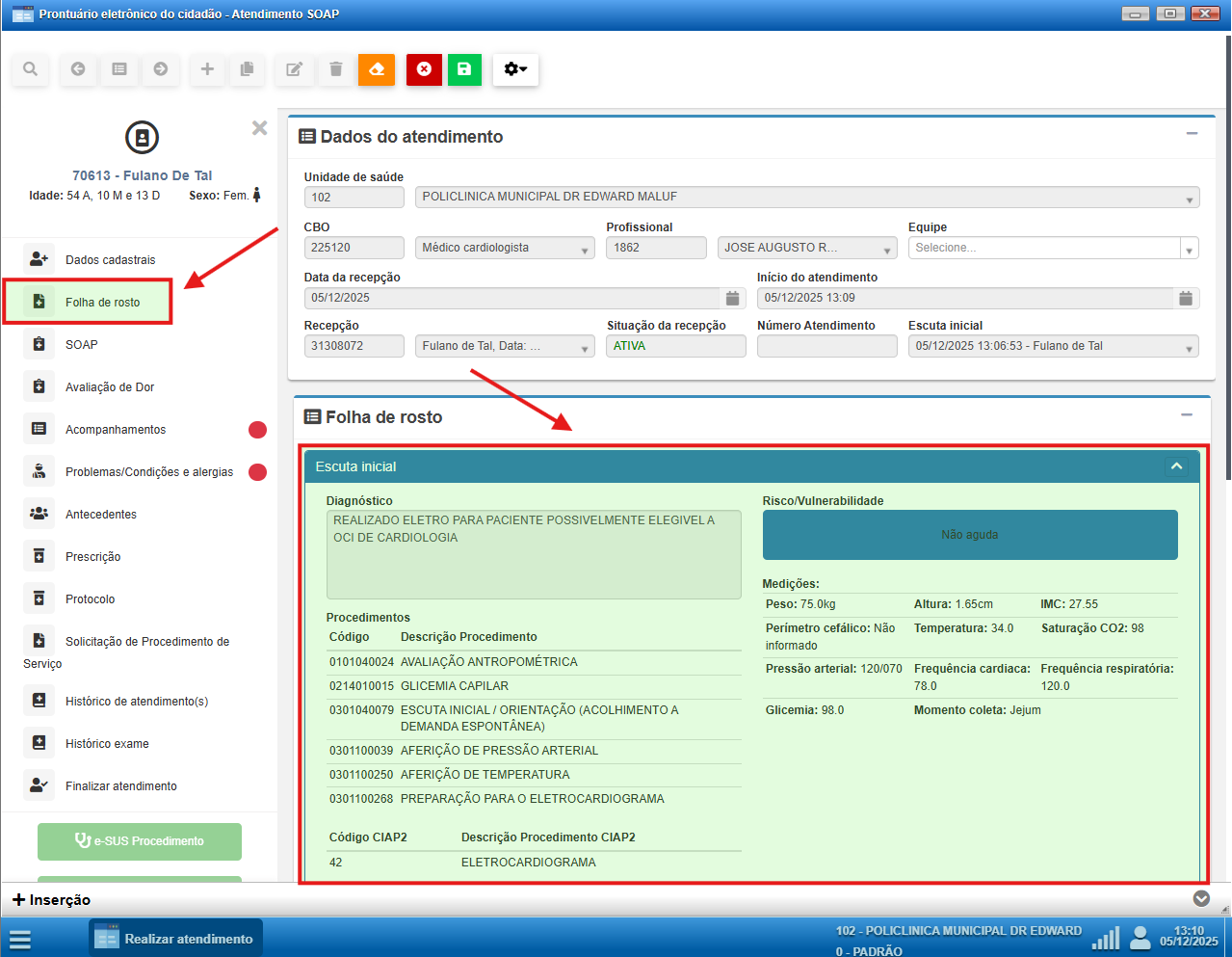Image resolution: width=1232 pixels, height=957 pixels.
Task: Close the patient side panel with X
Action: tap(259, 128)
